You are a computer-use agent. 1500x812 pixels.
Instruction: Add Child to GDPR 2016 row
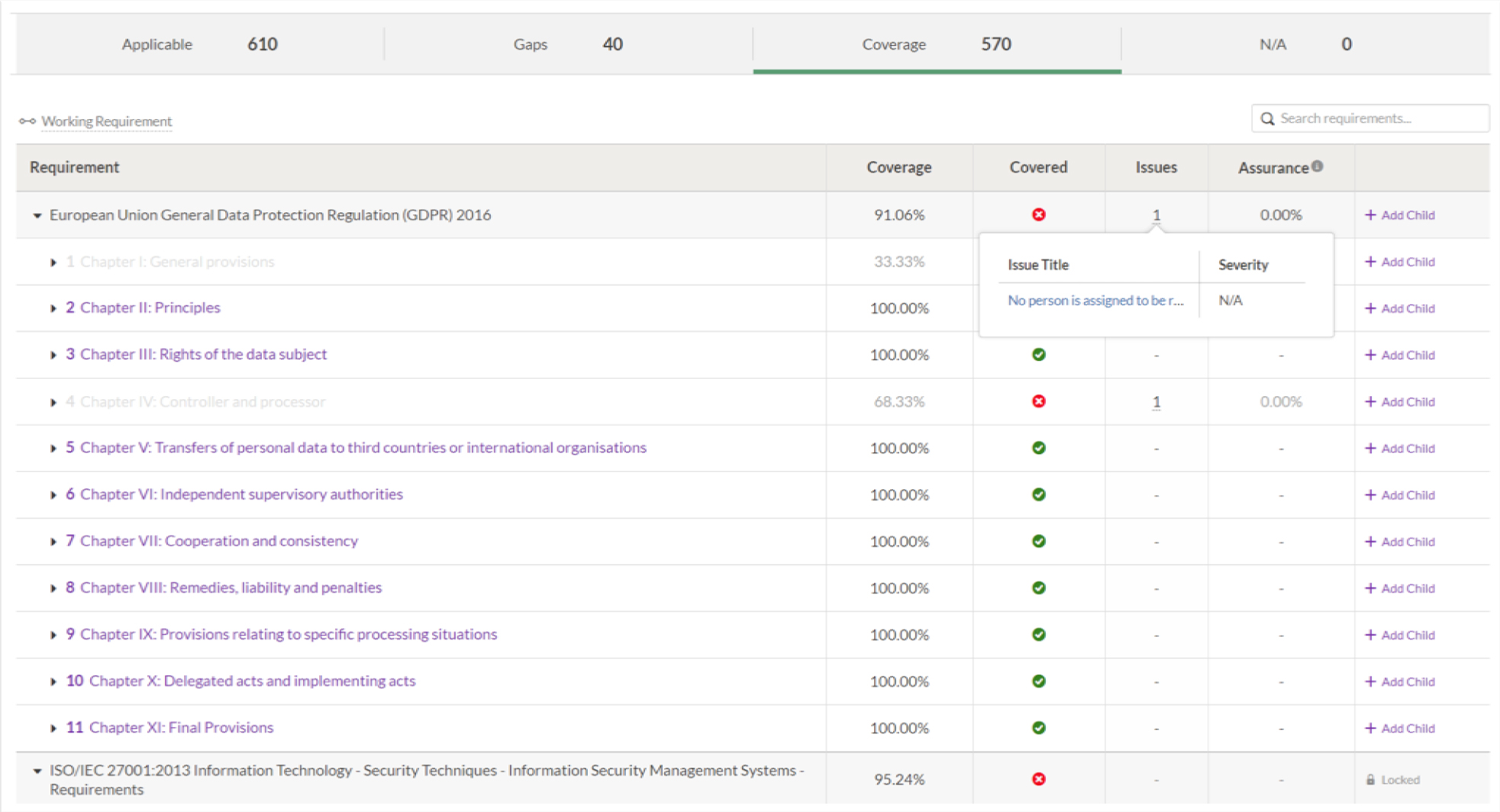tap(1400, 215)
